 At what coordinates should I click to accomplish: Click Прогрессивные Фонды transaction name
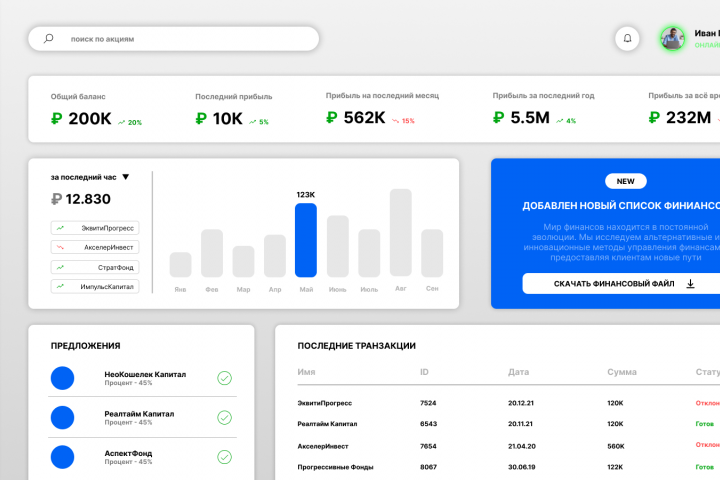coord(335,467)
